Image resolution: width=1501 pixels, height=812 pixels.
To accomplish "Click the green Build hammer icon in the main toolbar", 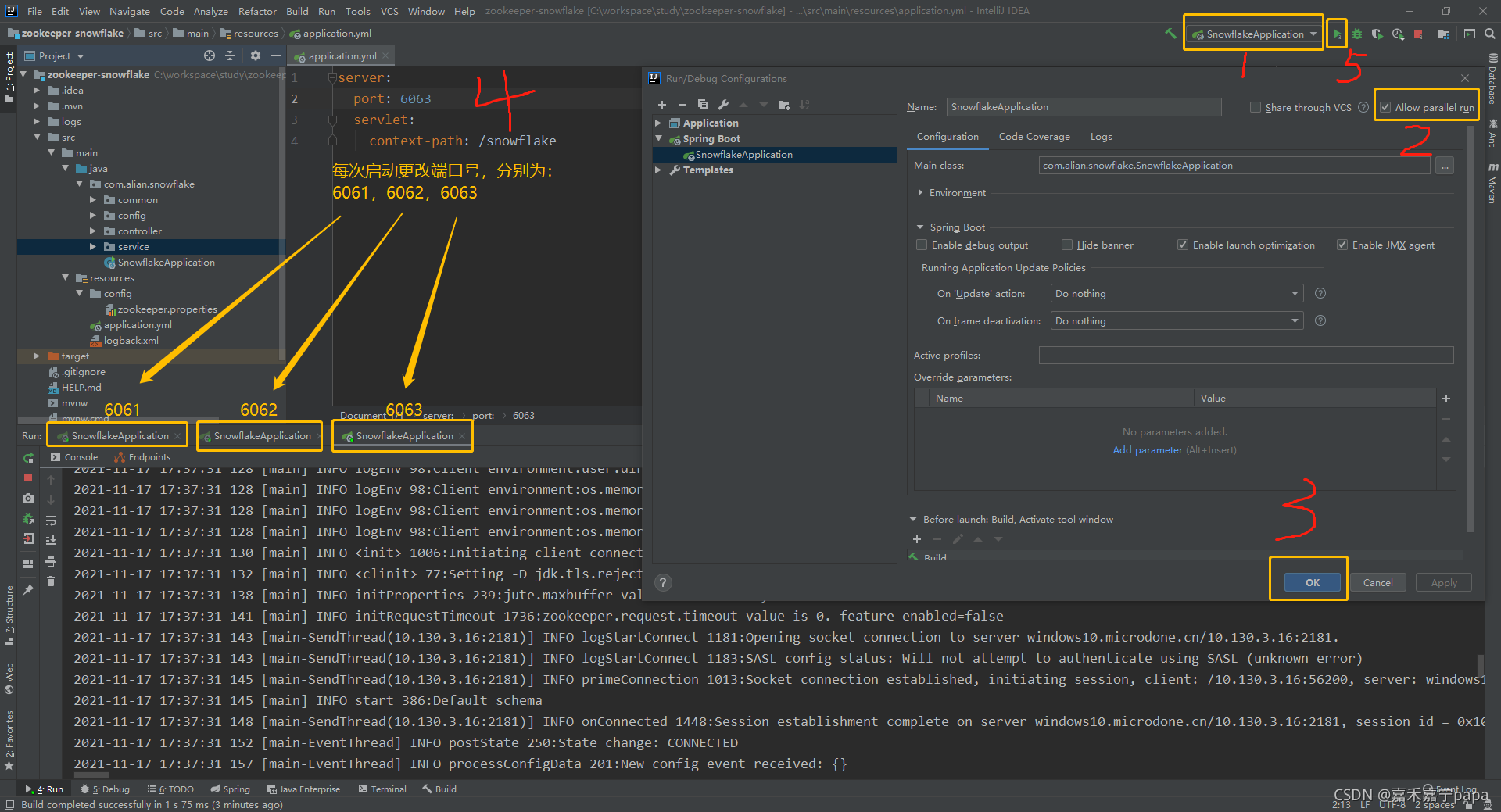I will 1170,34.
